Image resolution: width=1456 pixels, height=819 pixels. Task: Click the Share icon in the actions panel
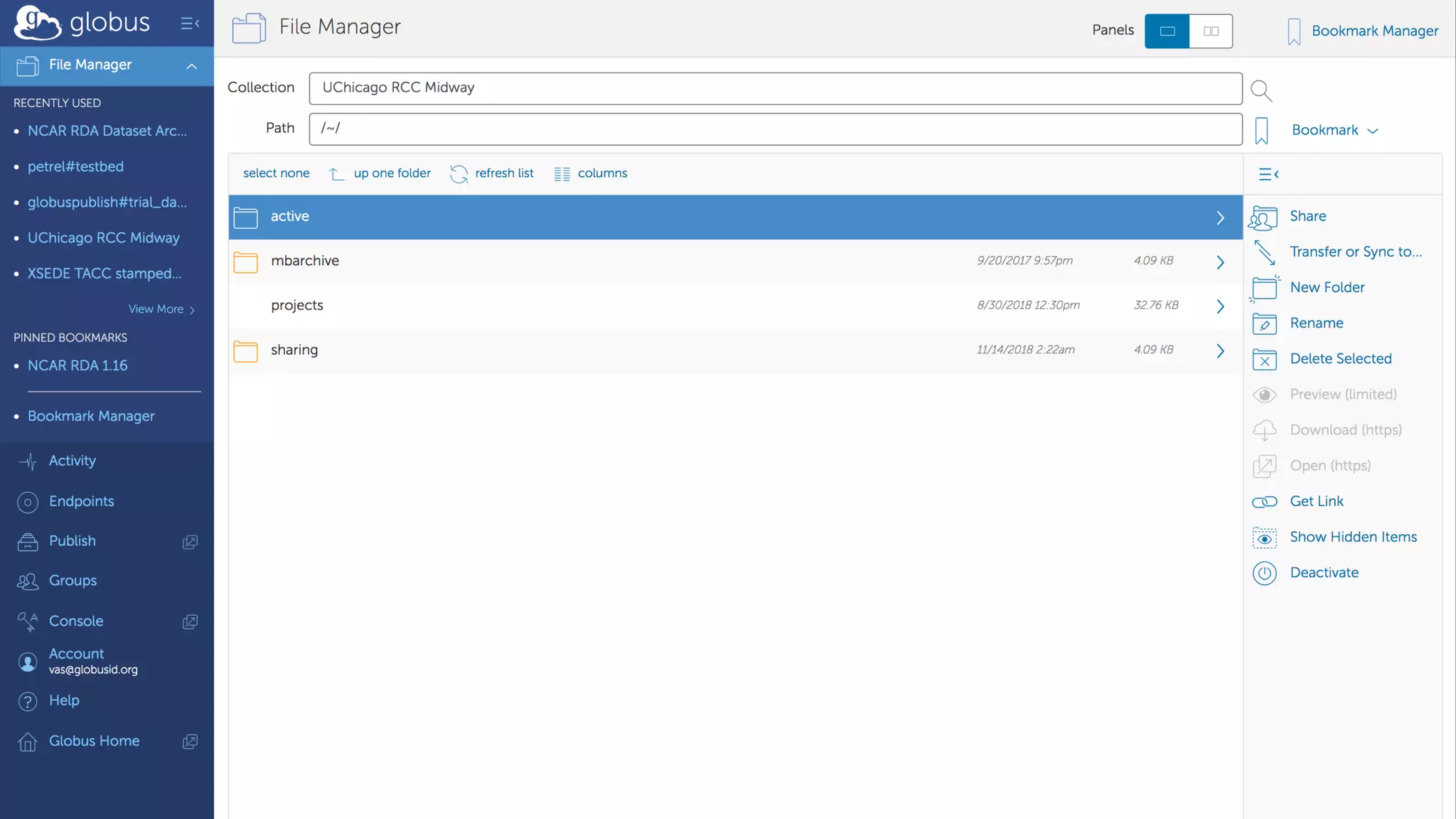pos(1263,217)
